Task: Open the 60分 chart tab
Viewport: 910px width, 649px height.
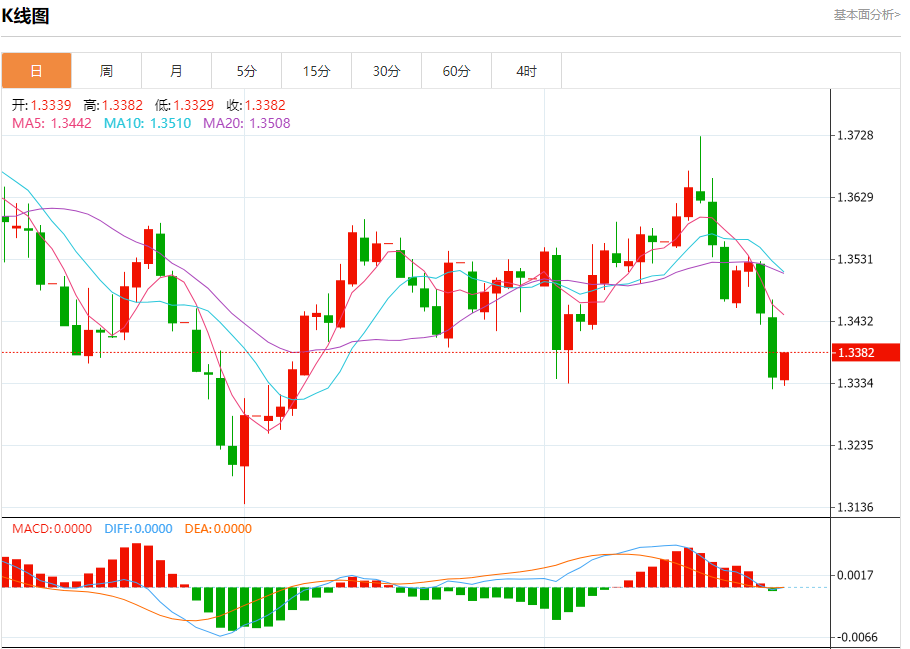Action: point(457,71)
